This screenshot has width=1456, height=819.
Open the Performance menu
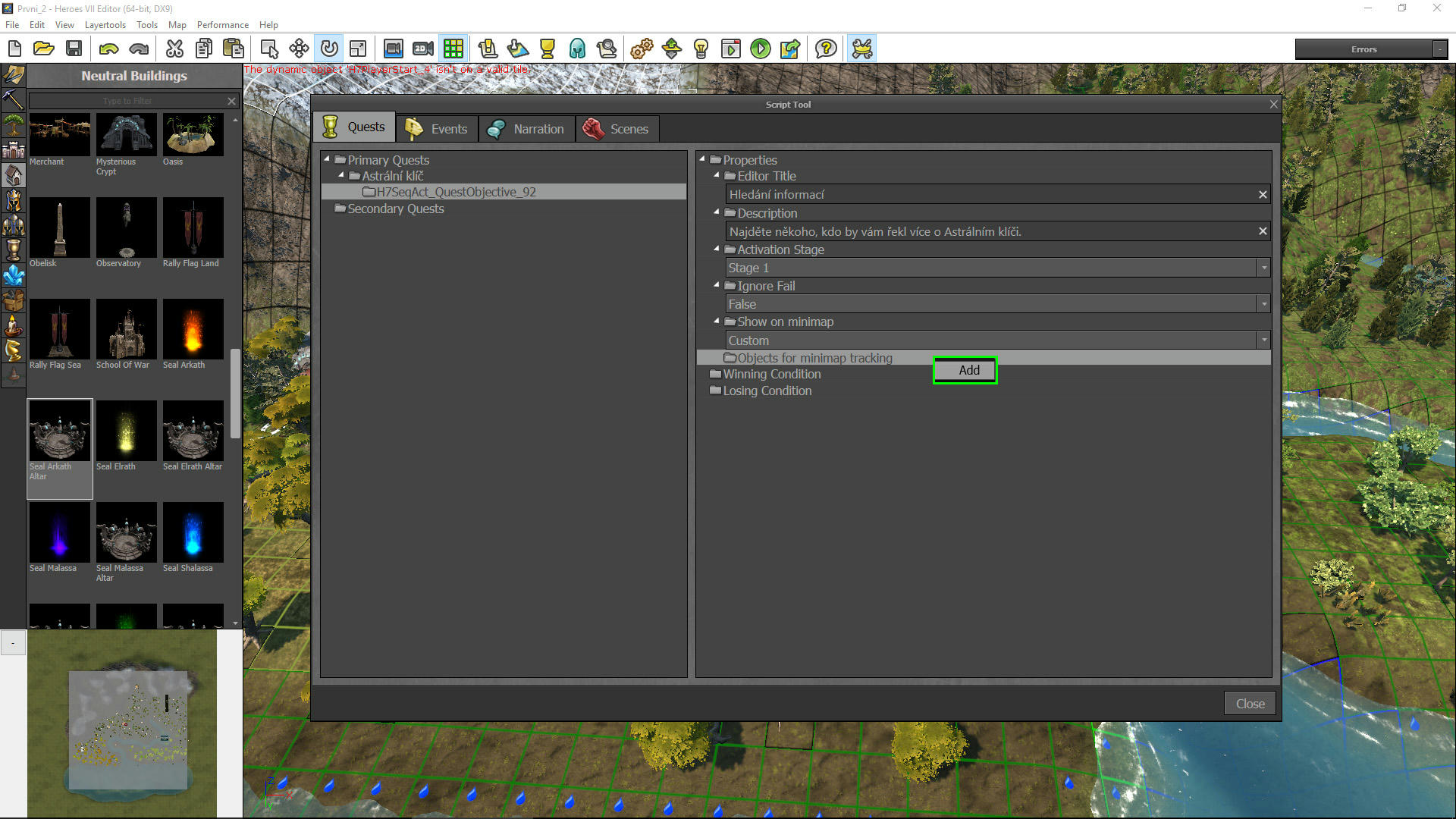click(x=222, y=25)
